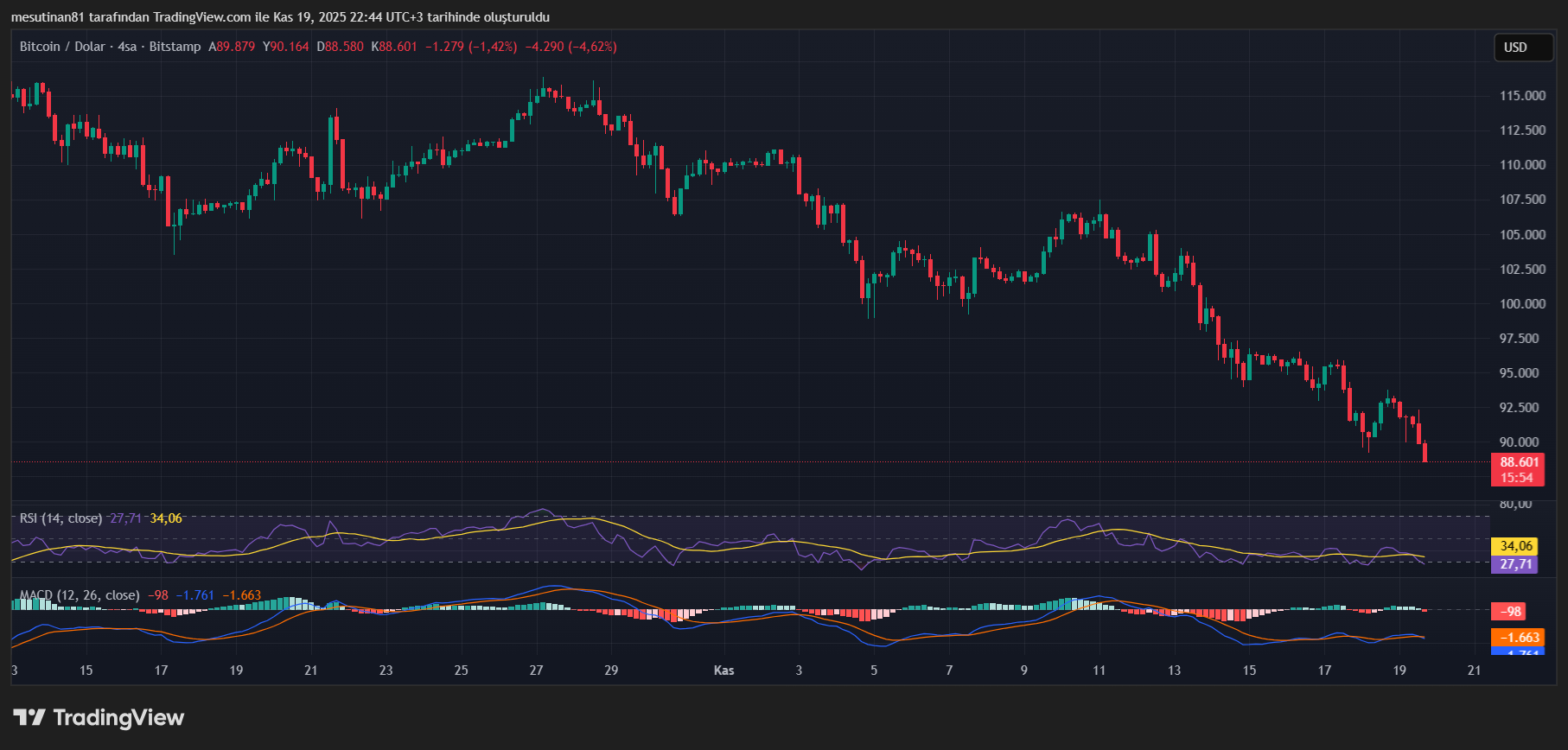Click the red 88.601 price tag on price axis

[1519, 462]
